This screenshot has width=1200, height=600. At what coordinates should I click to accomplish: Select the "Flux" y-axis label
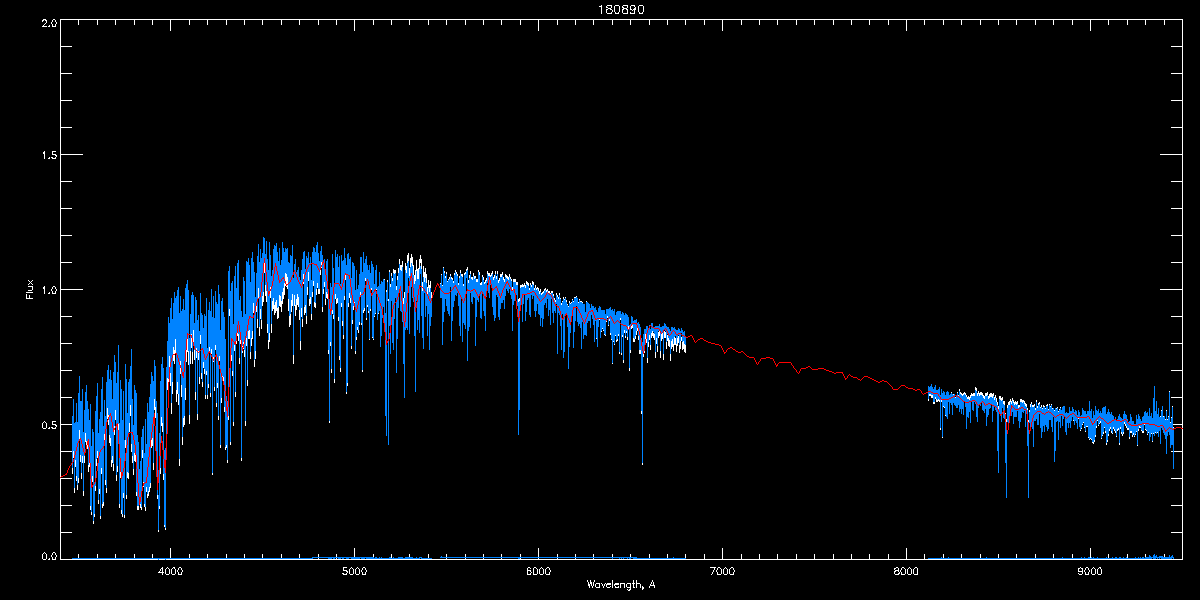tap(30, 289)
